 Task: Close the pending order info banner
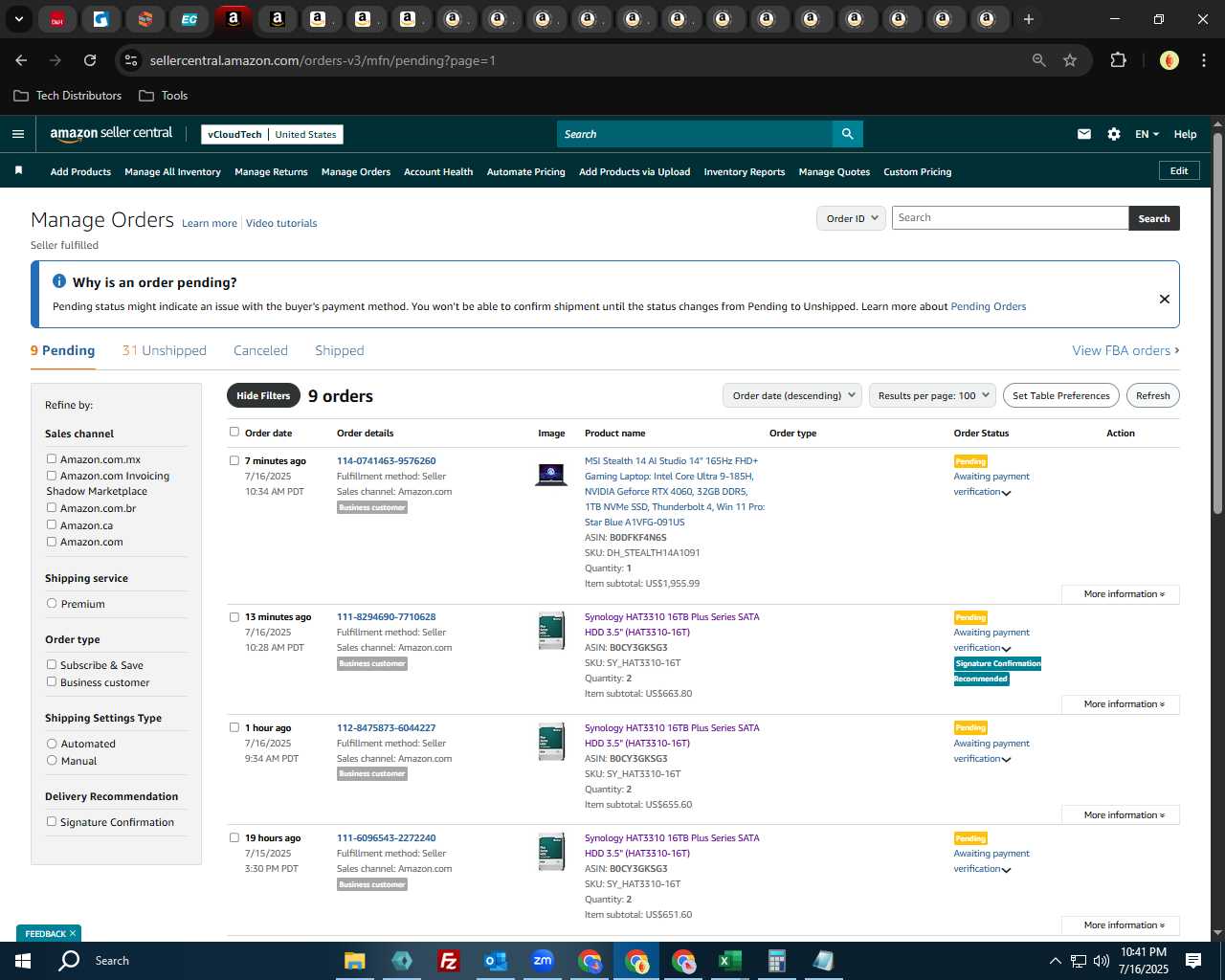coord(1165,299)
